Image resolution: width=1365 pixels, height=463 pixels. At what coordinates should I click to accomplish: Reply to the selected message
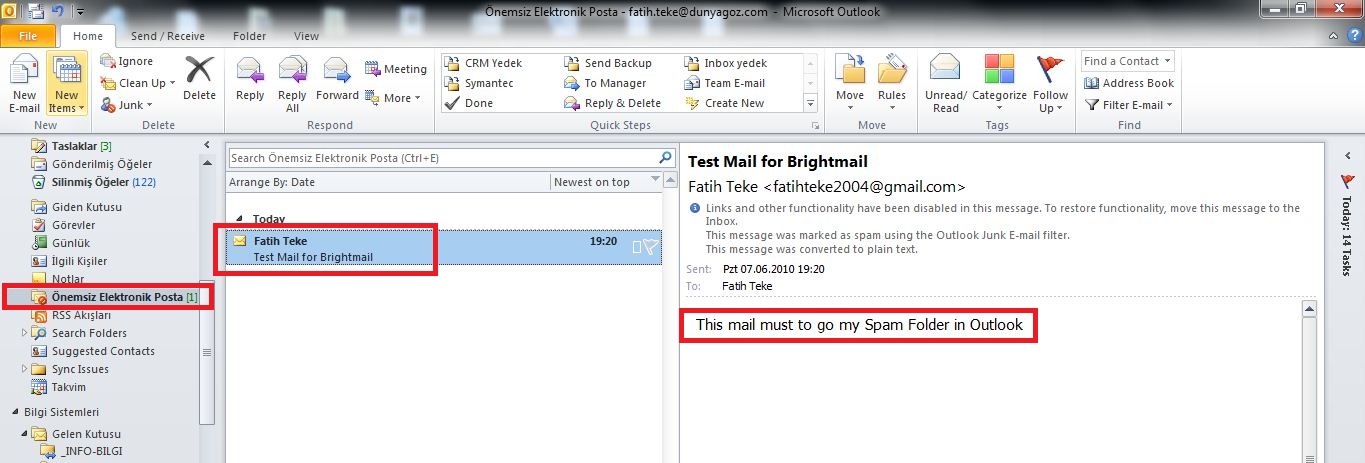(250, 78)
